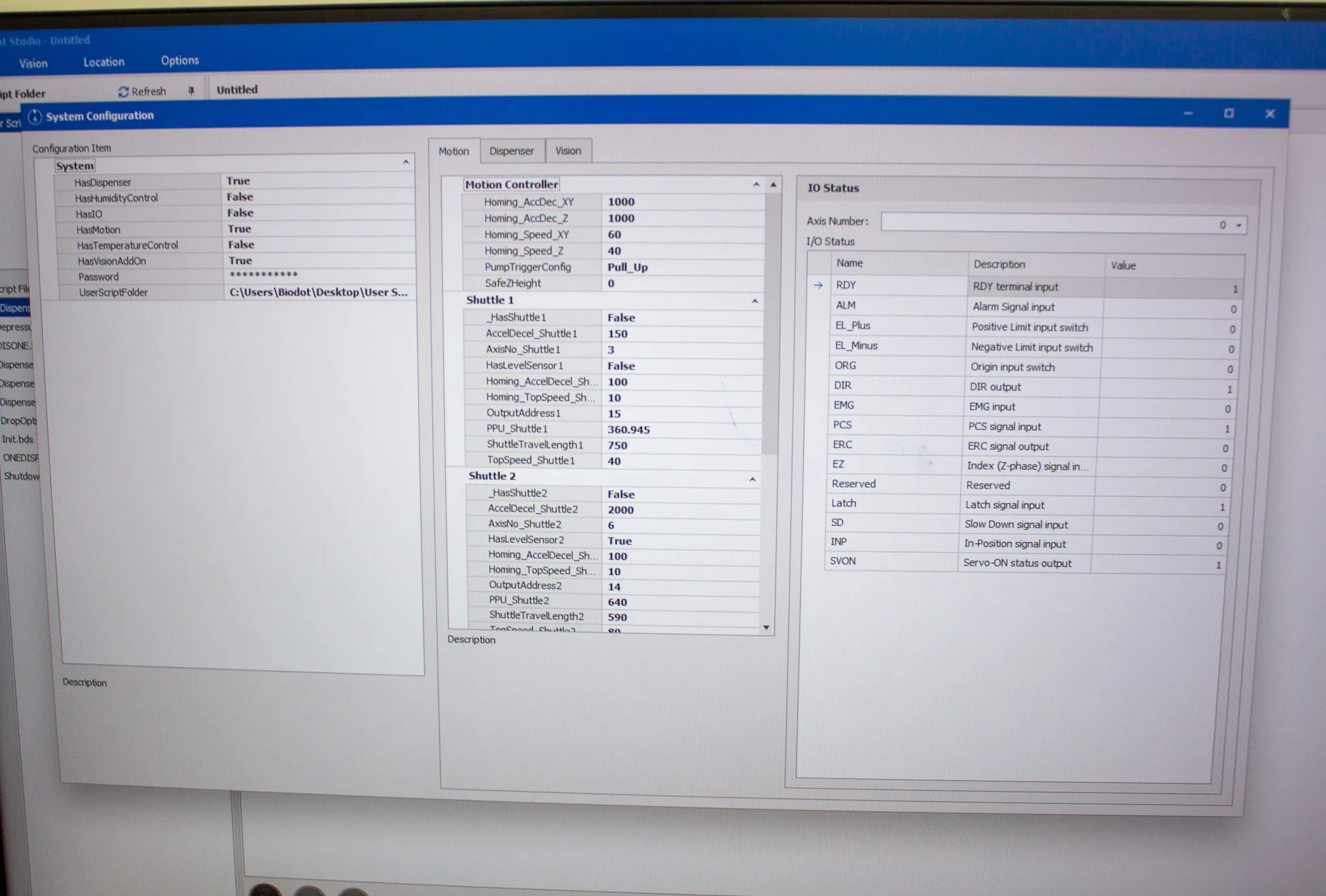
Task: Collapse the Shuttle 1 section
Action: click(754, 301)
